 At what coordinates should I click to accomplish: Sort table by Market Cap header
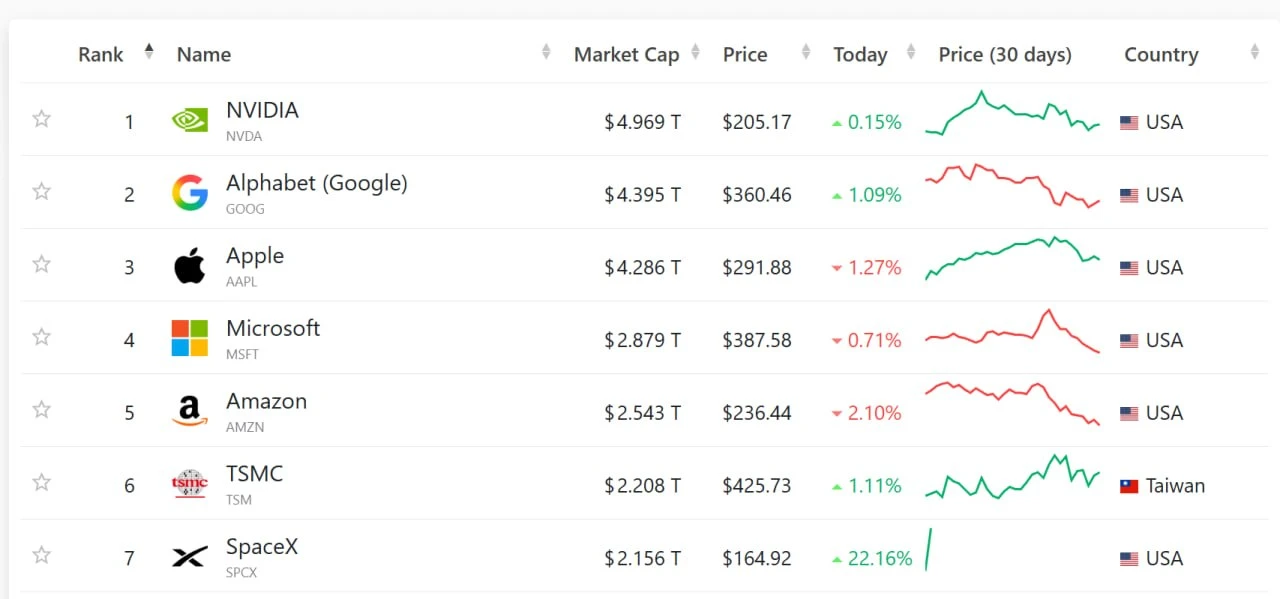627,55
